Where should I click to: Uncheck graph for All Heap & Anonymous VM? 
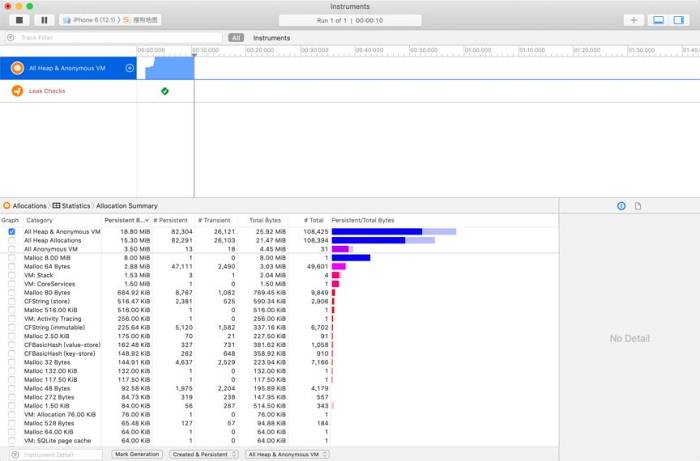[12, 232]
